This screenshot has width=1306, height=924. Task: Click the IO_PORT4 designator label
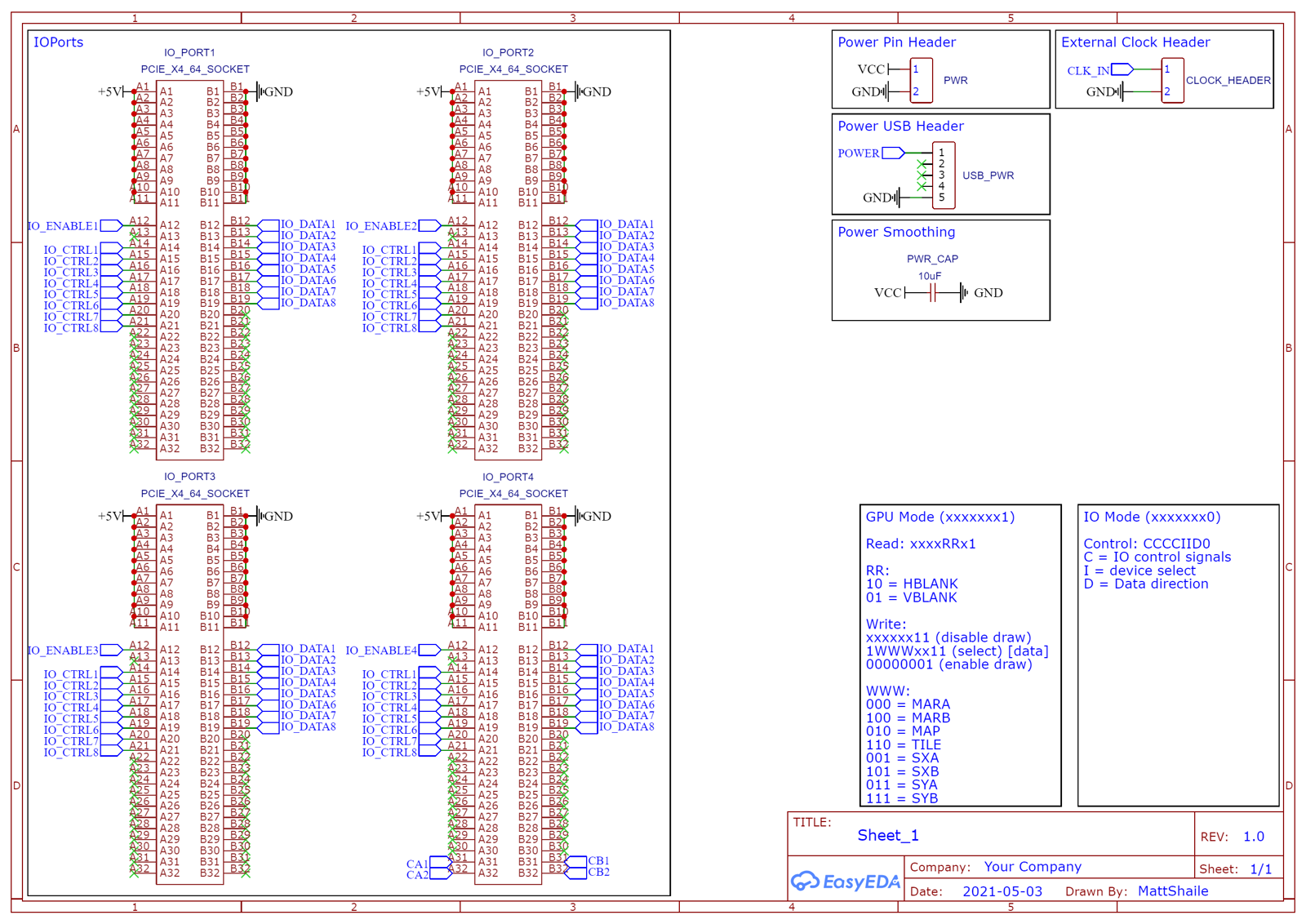(x=508, y=477)
